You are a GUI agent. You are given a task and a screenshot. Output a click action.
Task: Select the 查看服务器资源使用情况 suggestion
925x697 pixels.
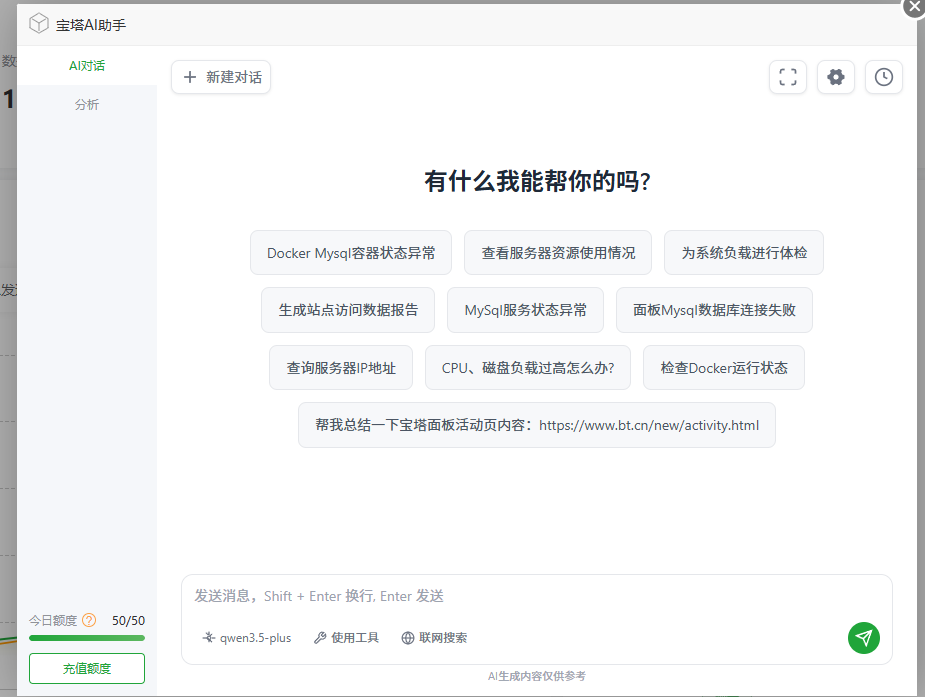[x=558, y=253]
